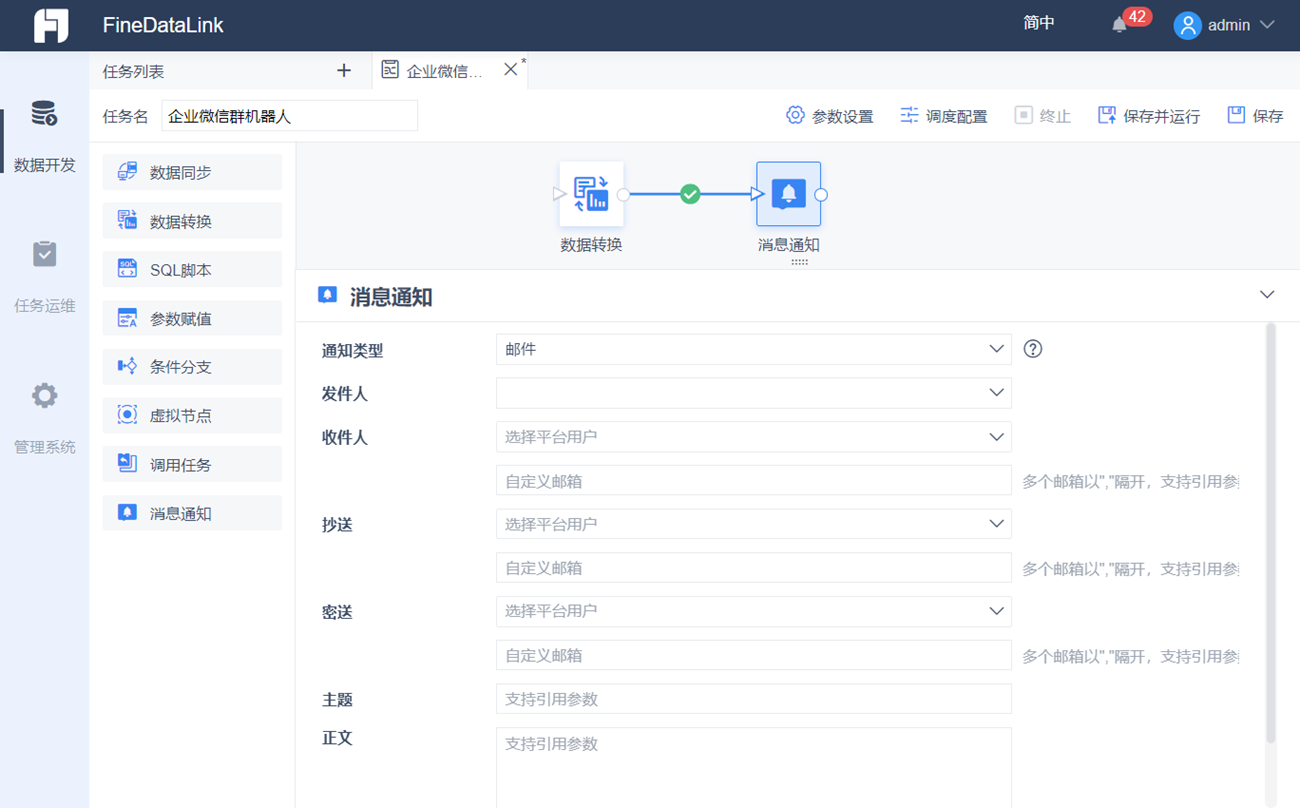The width and height of the screenshot is (1300, 808).
Task: Open 任务运维 in the left sidebar
Action: pyautogui.click(x=45, y=277)
